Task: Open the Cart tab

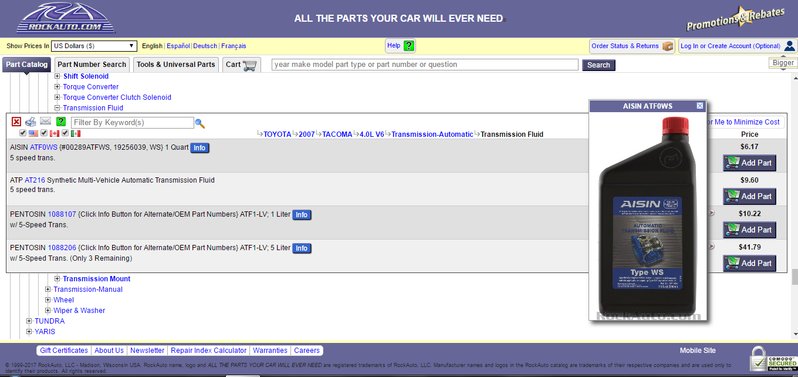Action: 241,65
